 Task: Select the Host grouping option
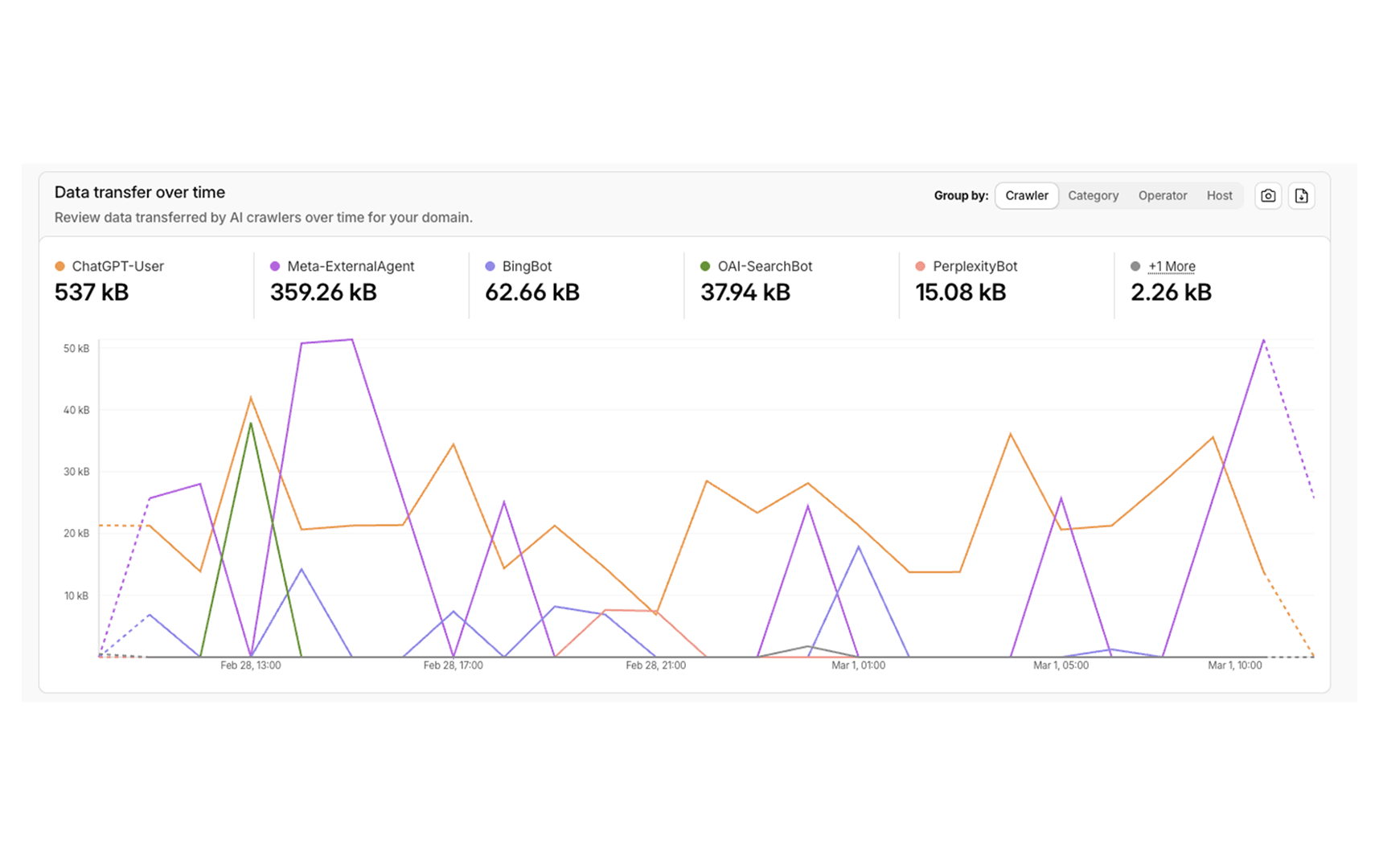(x=1220, y=195)
